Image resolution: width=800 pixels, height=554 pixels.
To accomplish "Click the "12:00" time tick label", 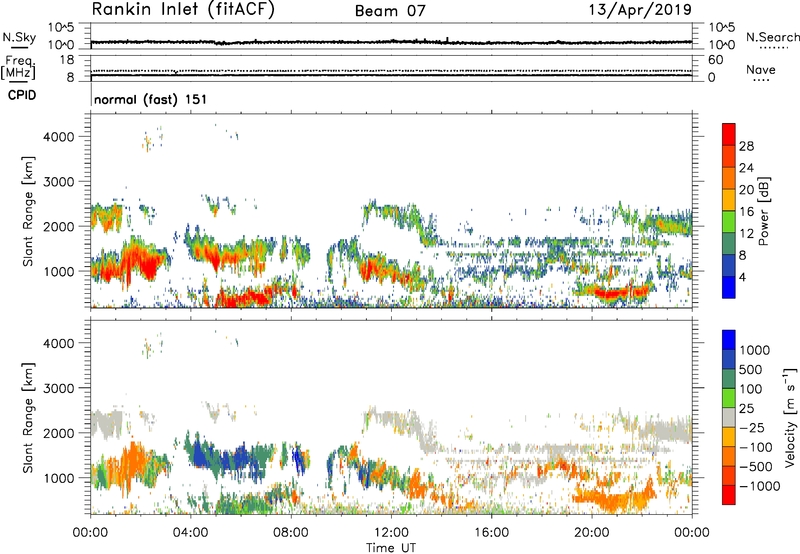I will [x=391, y=533].
